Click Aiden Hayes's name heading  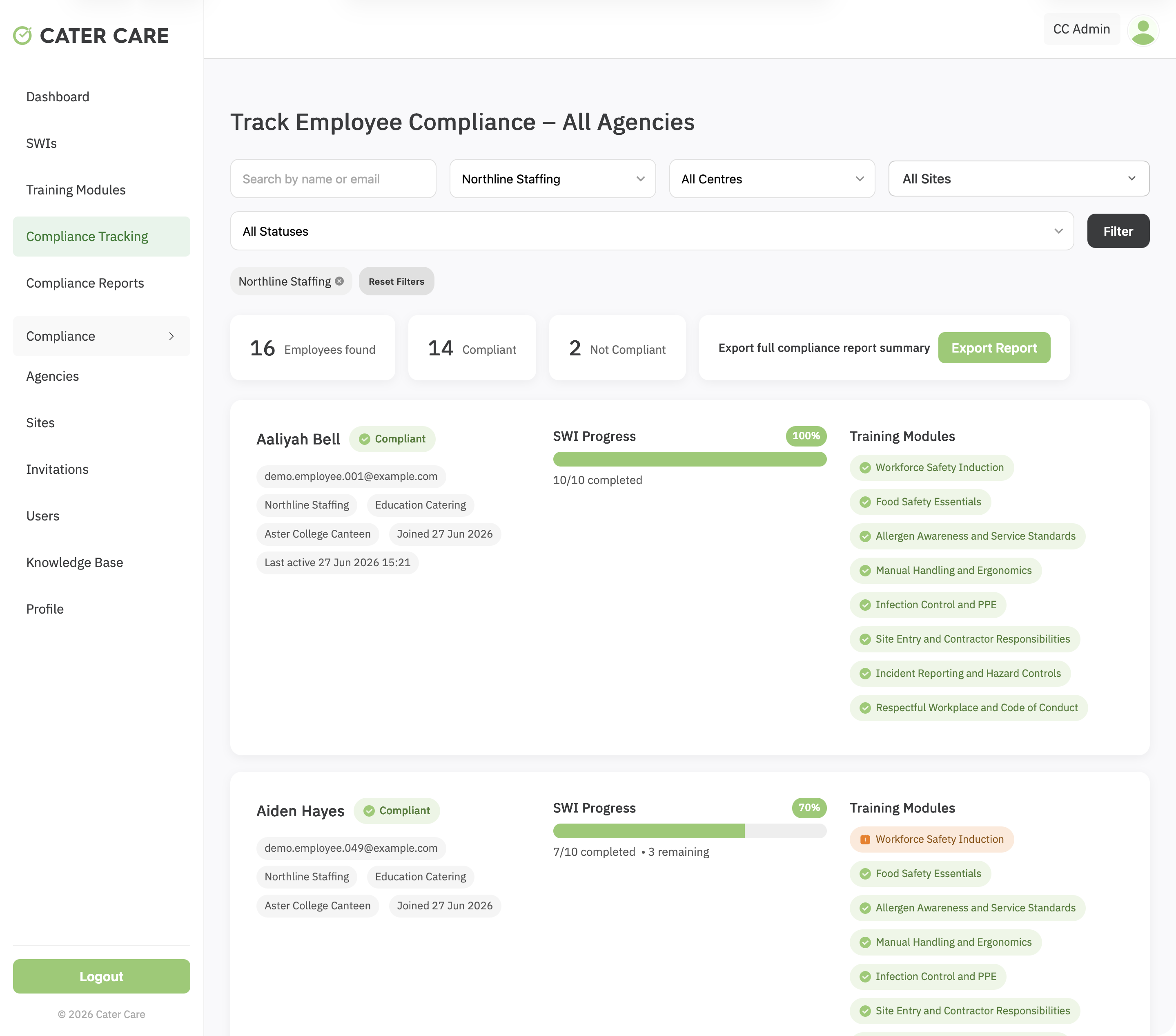[x=300, y=812]
